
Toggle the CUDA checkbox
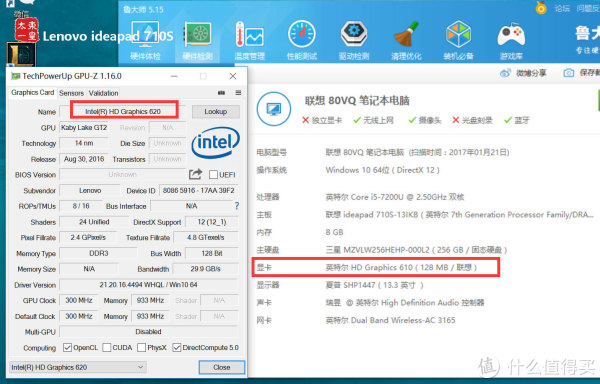(107, 347)
